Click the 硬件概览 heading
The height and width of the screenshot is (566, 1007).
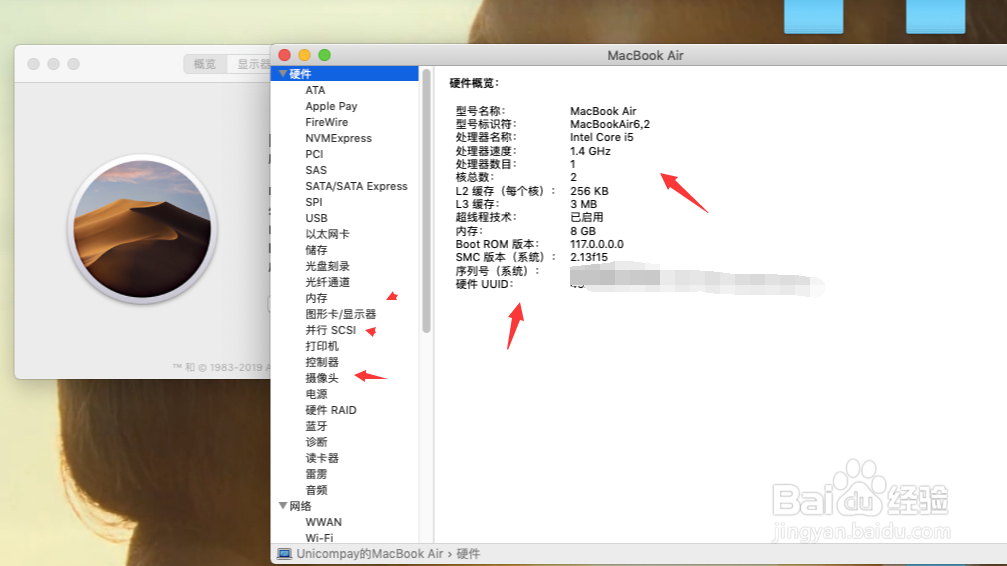click(x=474, y=83)
